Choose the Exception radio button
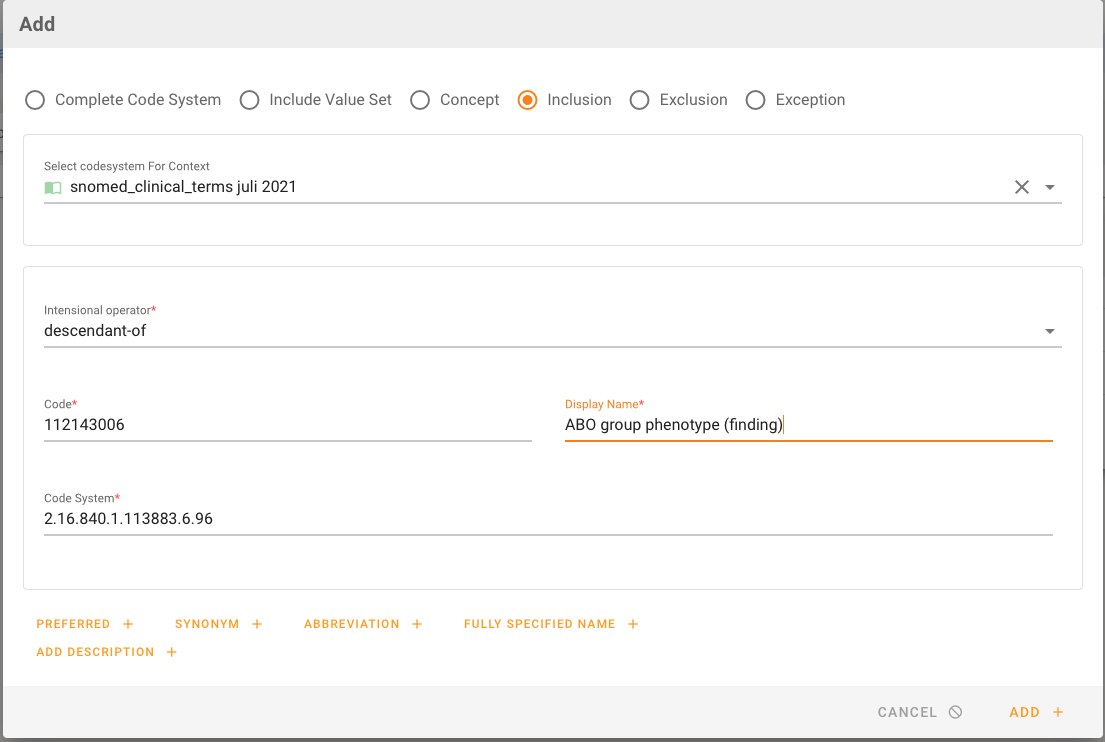Image resolution: width=1105 pixels, height=742 pixels. coord(756,100)
